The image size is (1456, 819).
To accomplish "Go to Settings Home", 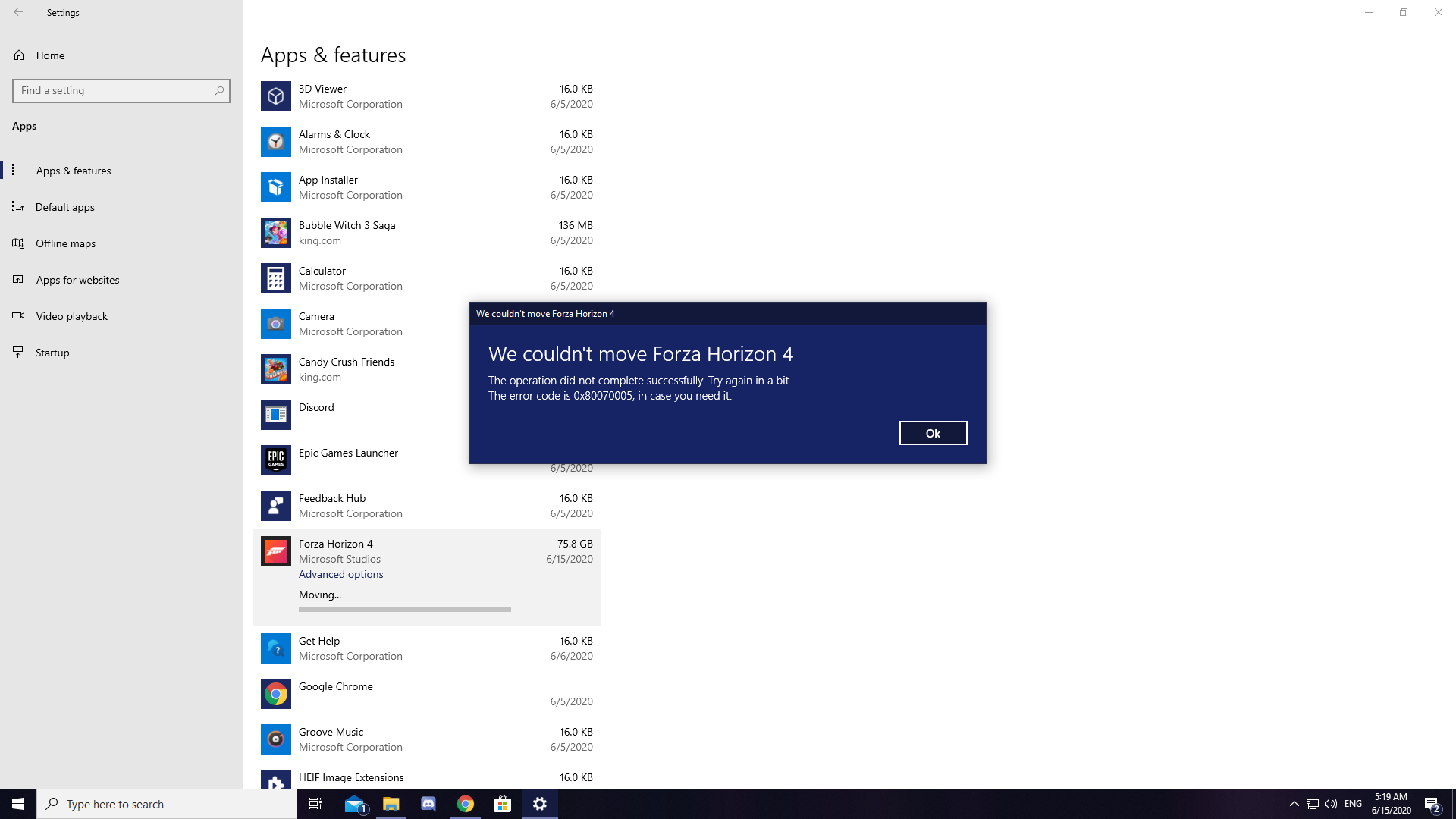I will point(50,55).
